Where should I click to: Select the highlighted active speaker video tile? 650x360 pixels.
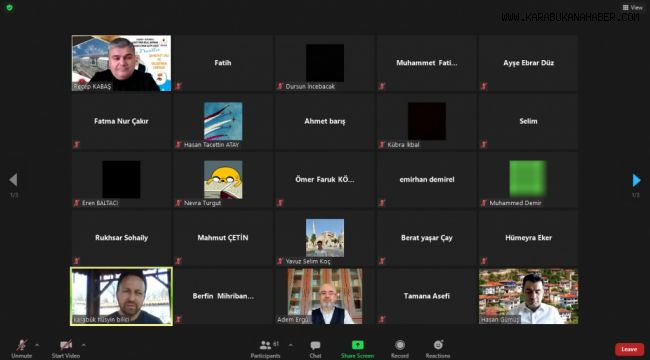[121, 296]
